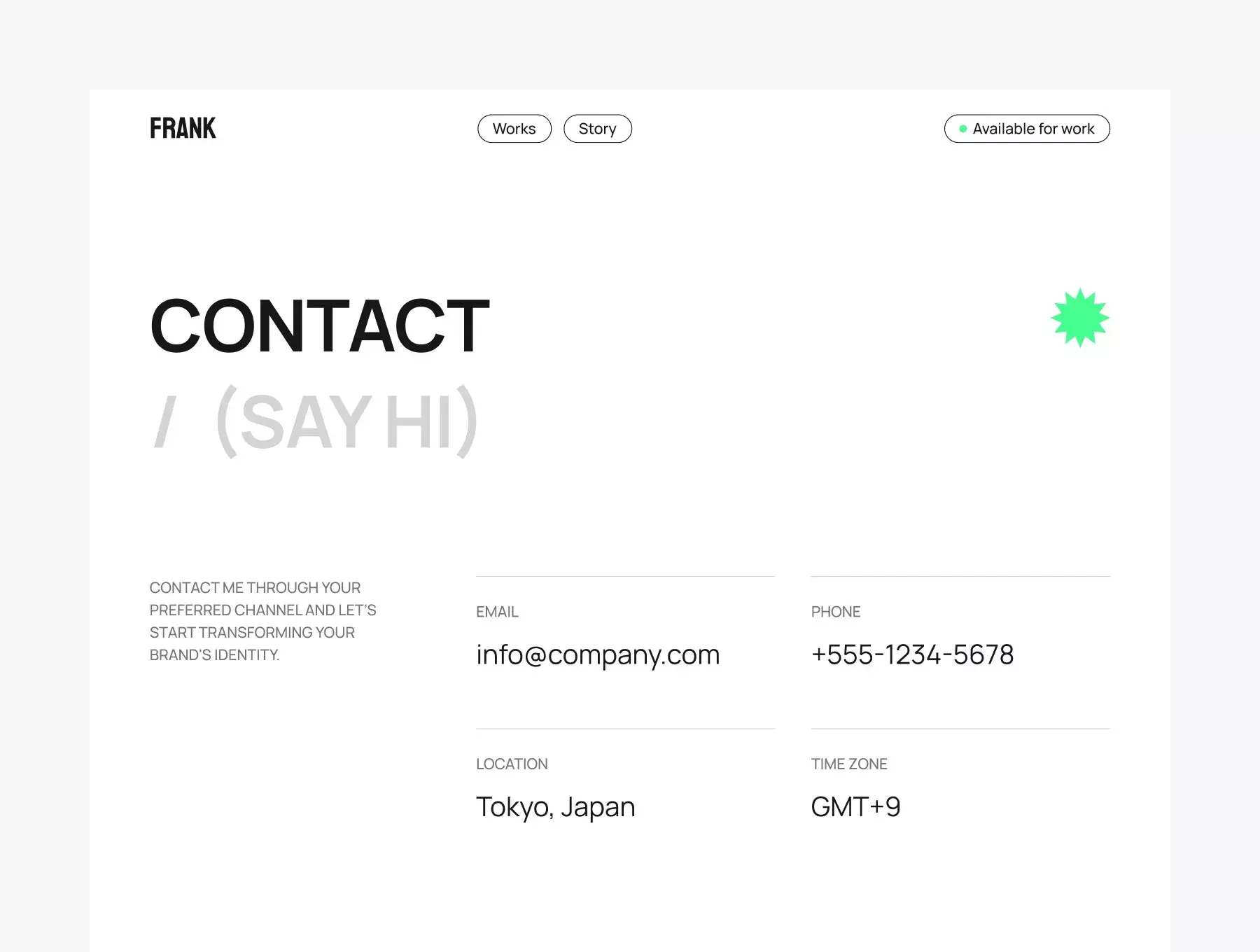Click the divider line above EMAIL
Viewport: 1260px width, 952px height.
point(626,576)
